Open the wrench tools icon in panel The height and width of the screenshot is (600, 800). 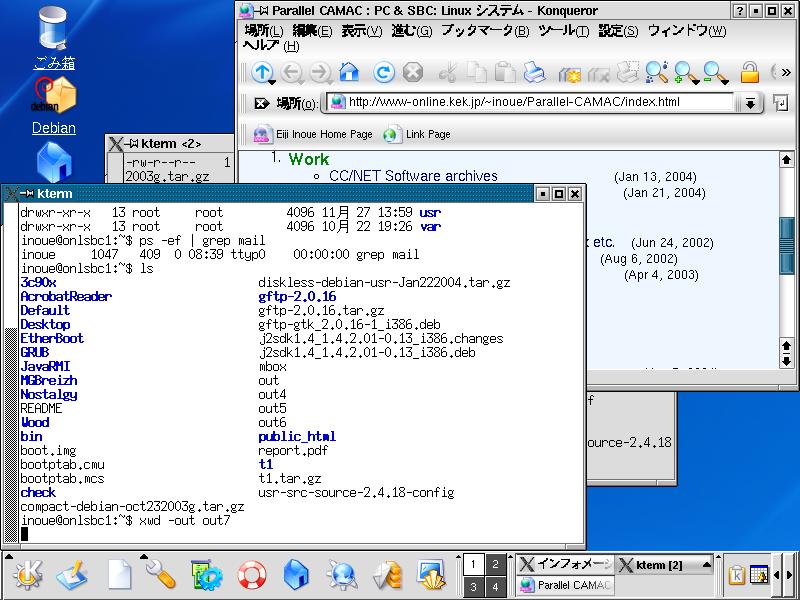160,572
